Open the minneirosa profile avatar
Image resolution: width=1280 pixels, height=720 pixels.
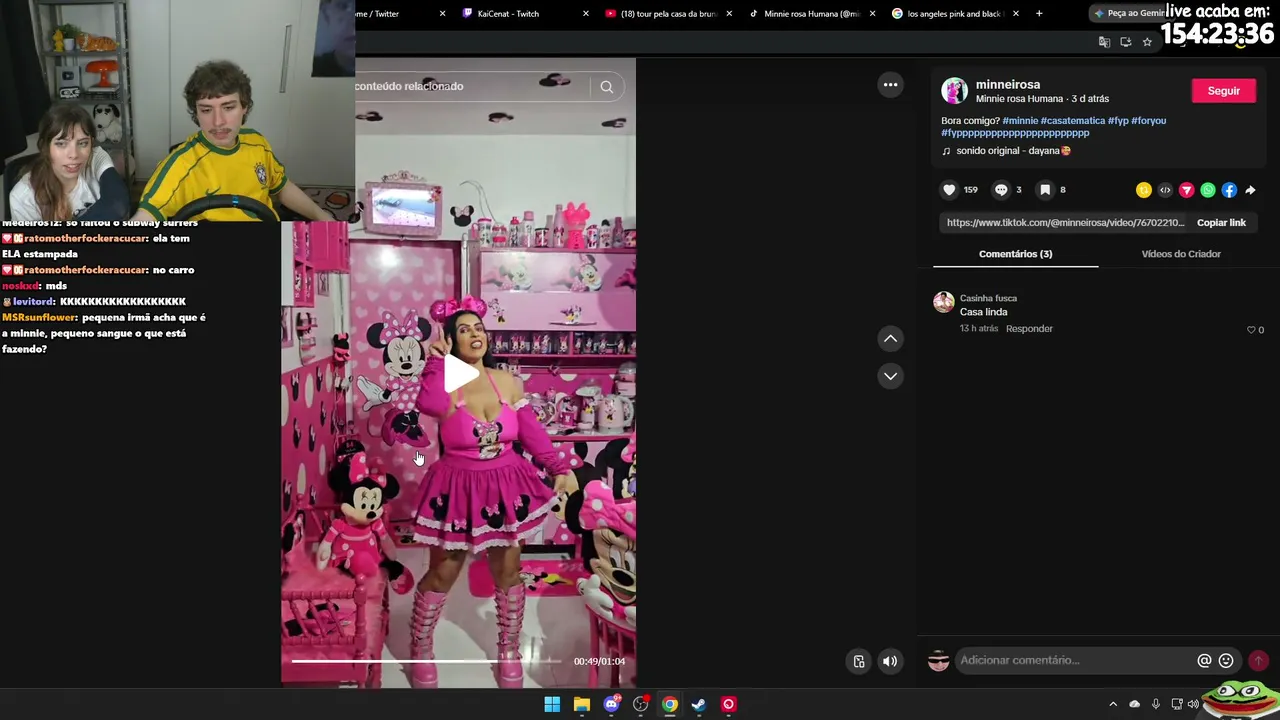955,91
